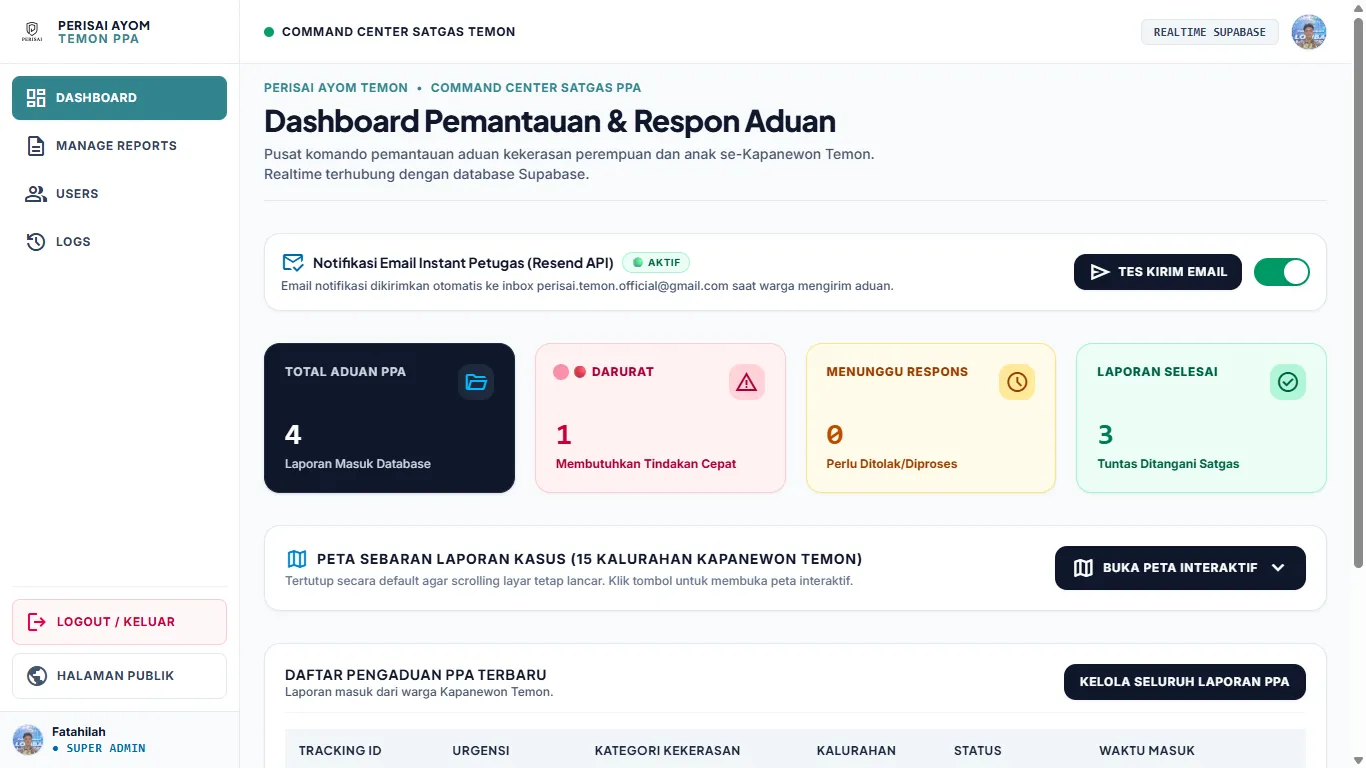Click the Manage Reports document icon
This screenshot has width=1366, height=768.
coord(36,146)
